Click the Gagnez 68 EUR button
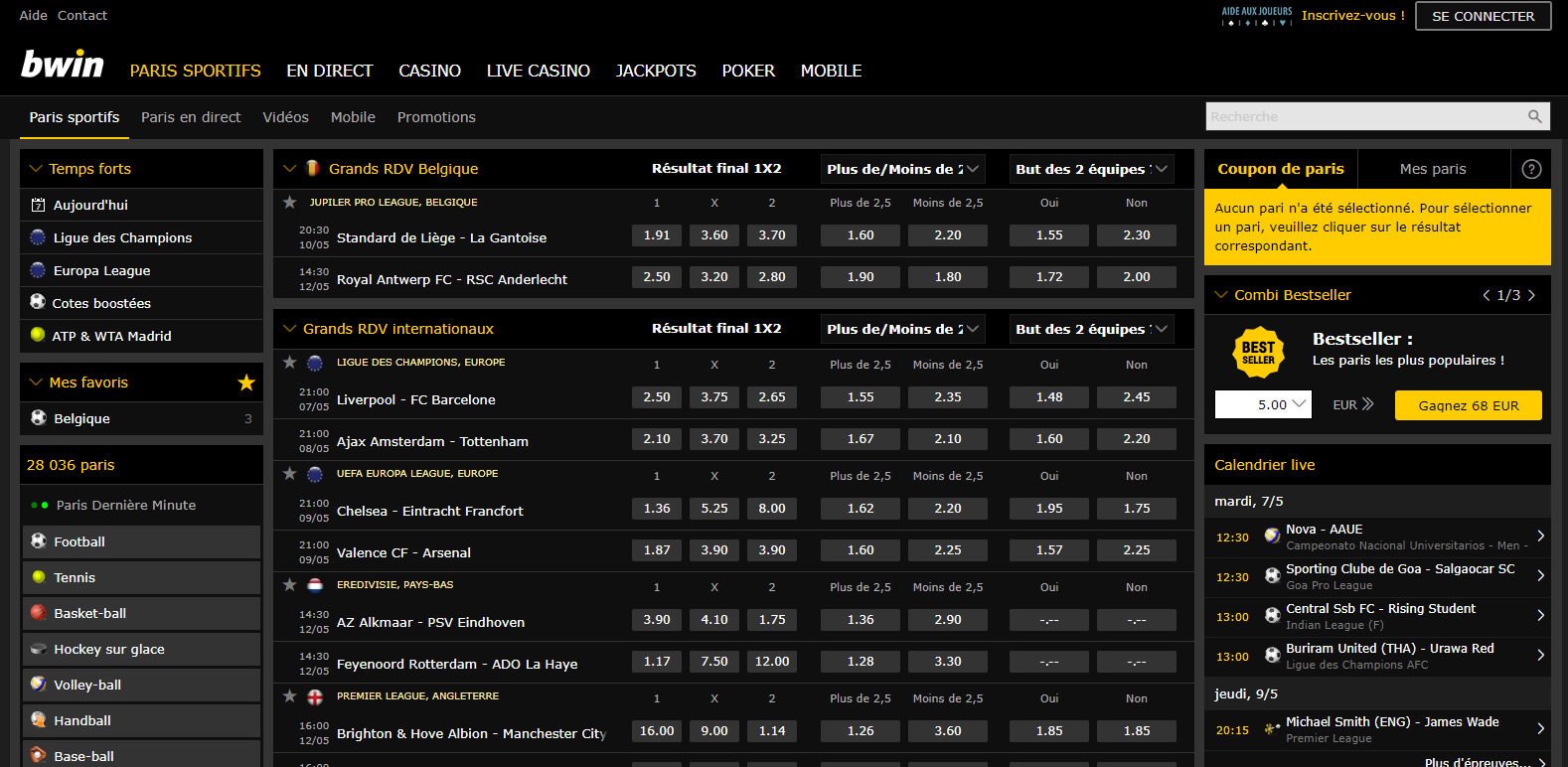The width and height of the screenshot is (1568, 767). tap(1469, 405)
